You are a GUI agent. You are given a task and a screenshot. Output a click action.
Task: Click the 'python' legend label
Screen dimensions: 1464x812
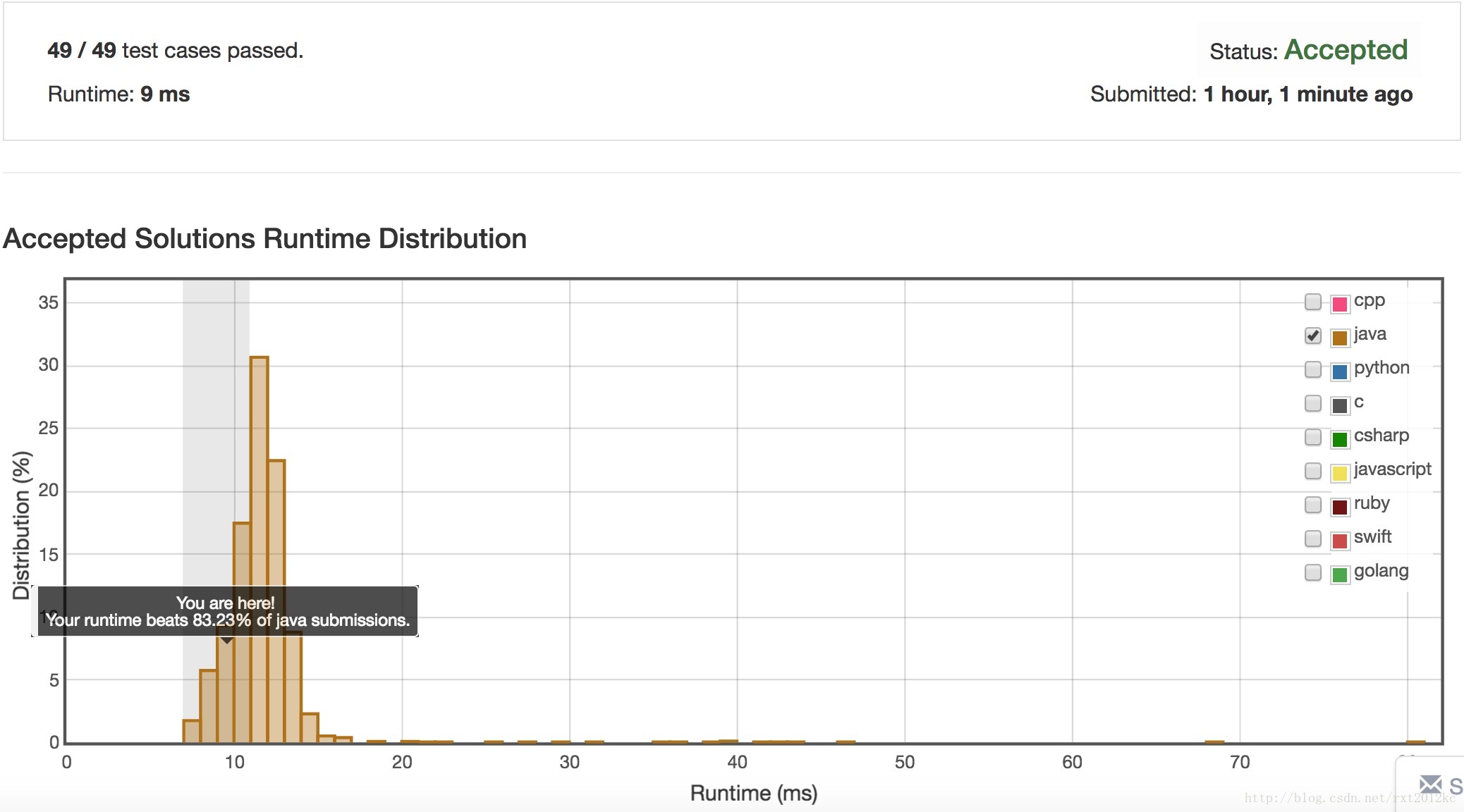1381,368
